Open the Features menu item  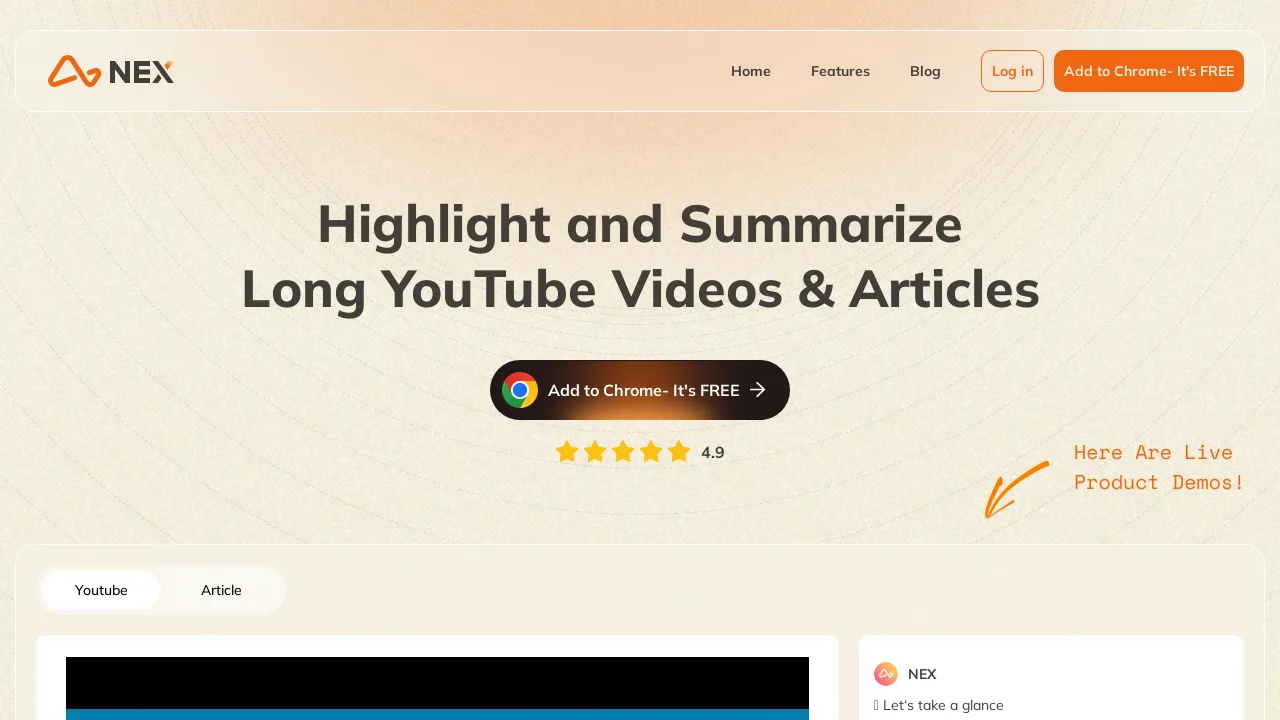click(x=840, y=71)
